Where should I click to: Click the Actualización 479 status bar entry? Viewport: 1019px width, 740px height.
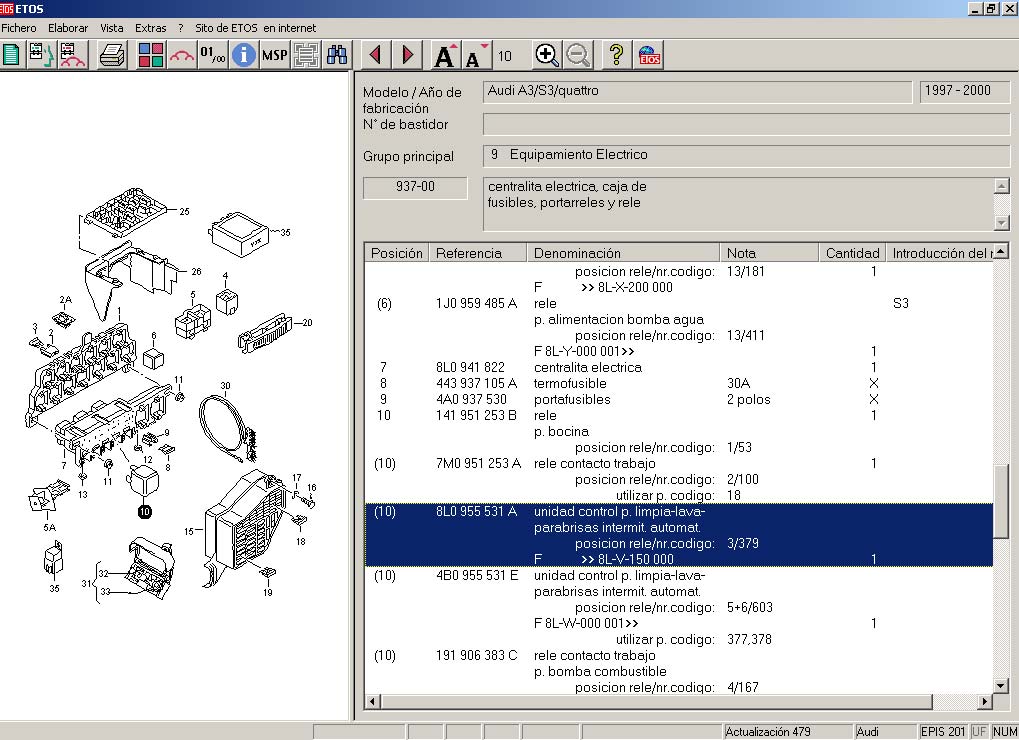click(787, 732)
